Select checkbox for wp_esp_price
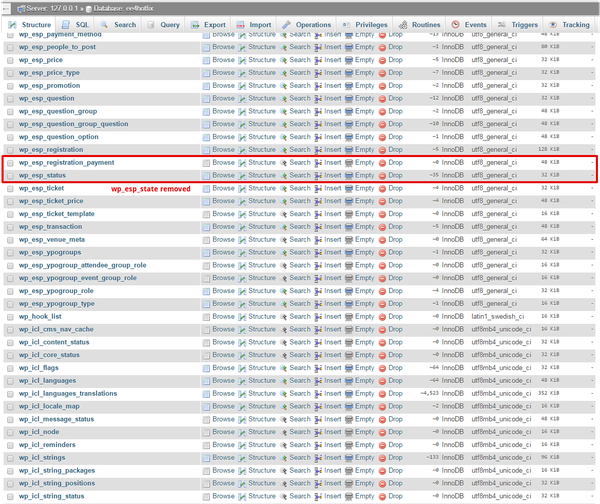Viewport: 600px width, 504px height. point(10,60)
